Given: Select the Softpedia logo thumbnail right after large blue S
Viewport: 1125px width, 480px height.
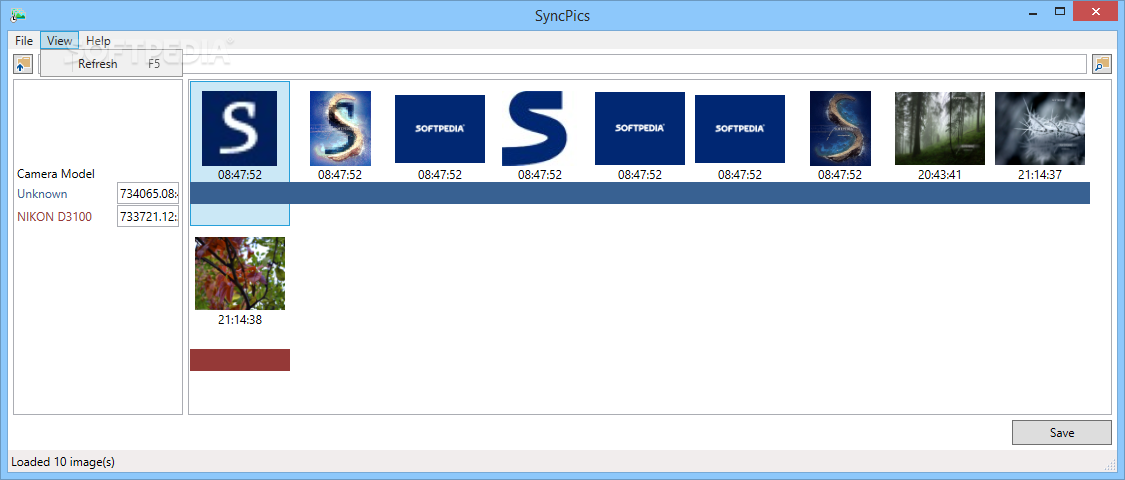Looking at the screenshot, I should click(x=640, y=128).
